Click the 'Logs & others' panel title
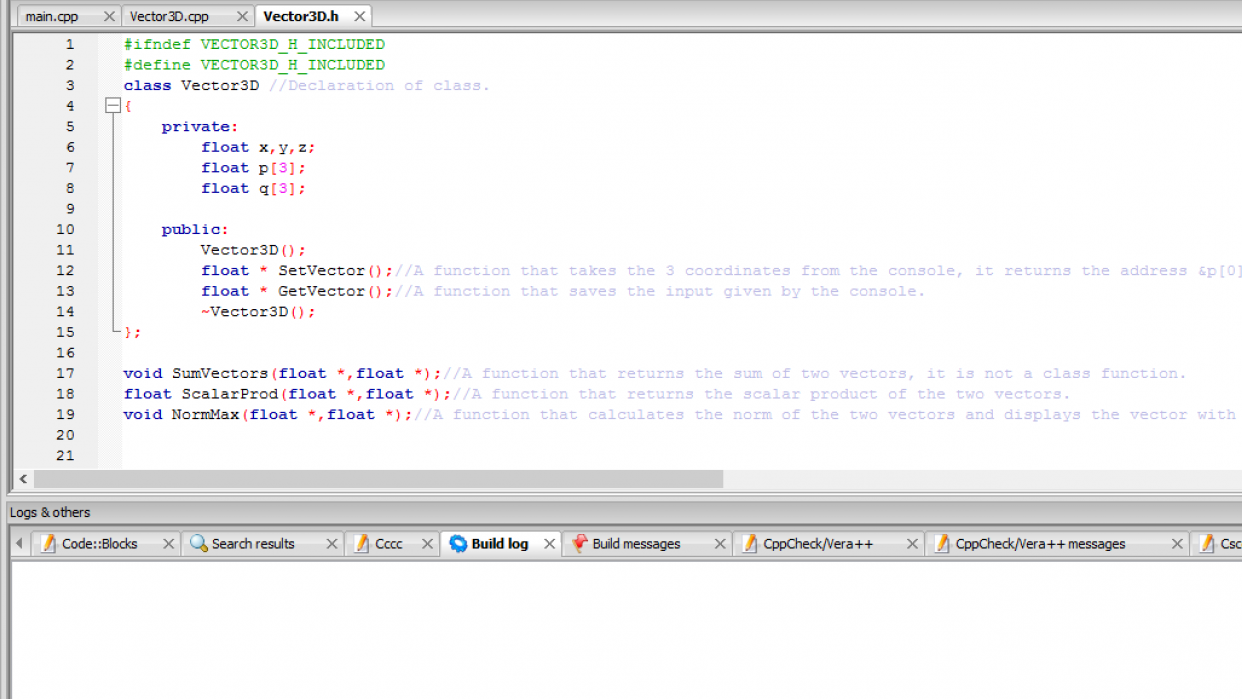The image size is (1242, 699). pyautogui.click(x=50, y=512)
